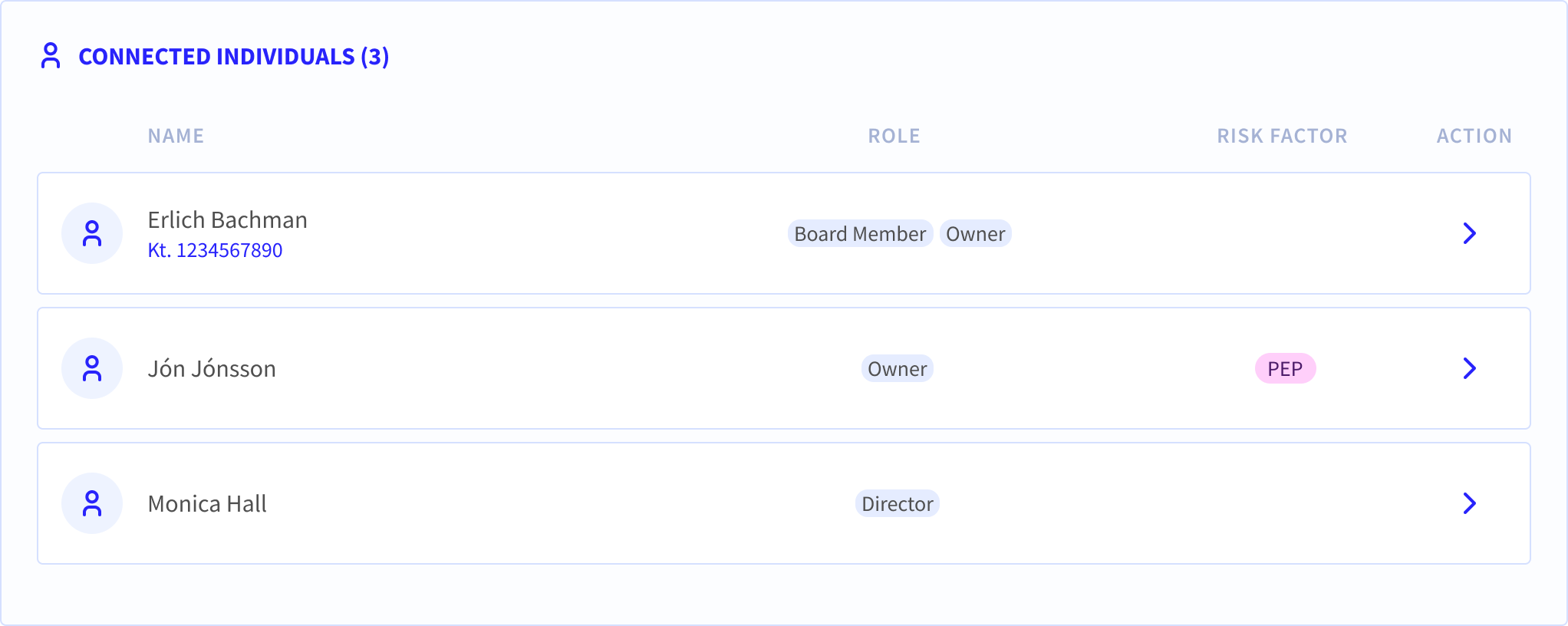
Task: Click the NAME column header
Action: click(x=176, y=136)
